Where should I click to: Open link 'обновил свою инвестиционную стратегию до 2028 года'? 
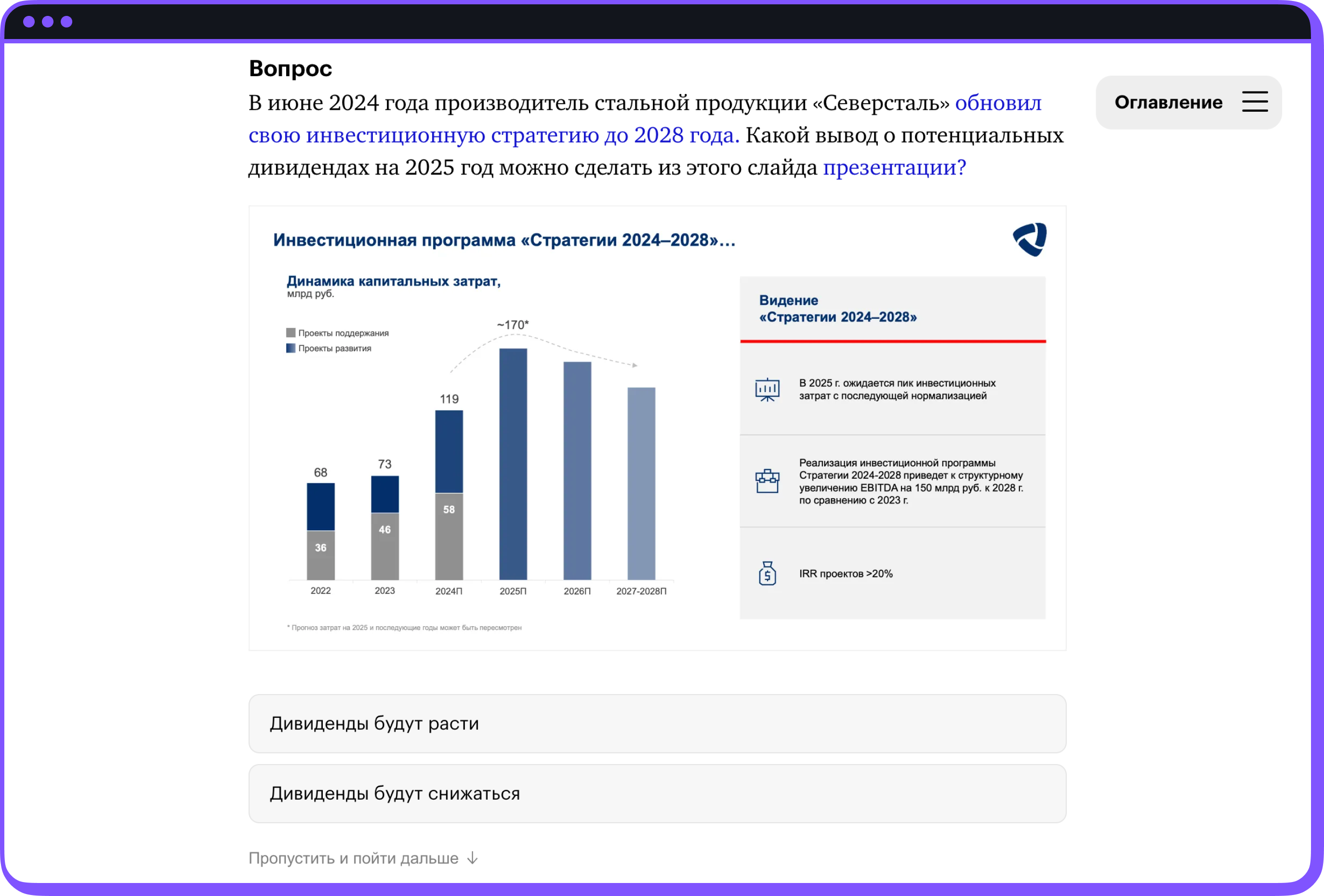click(644, 119)
